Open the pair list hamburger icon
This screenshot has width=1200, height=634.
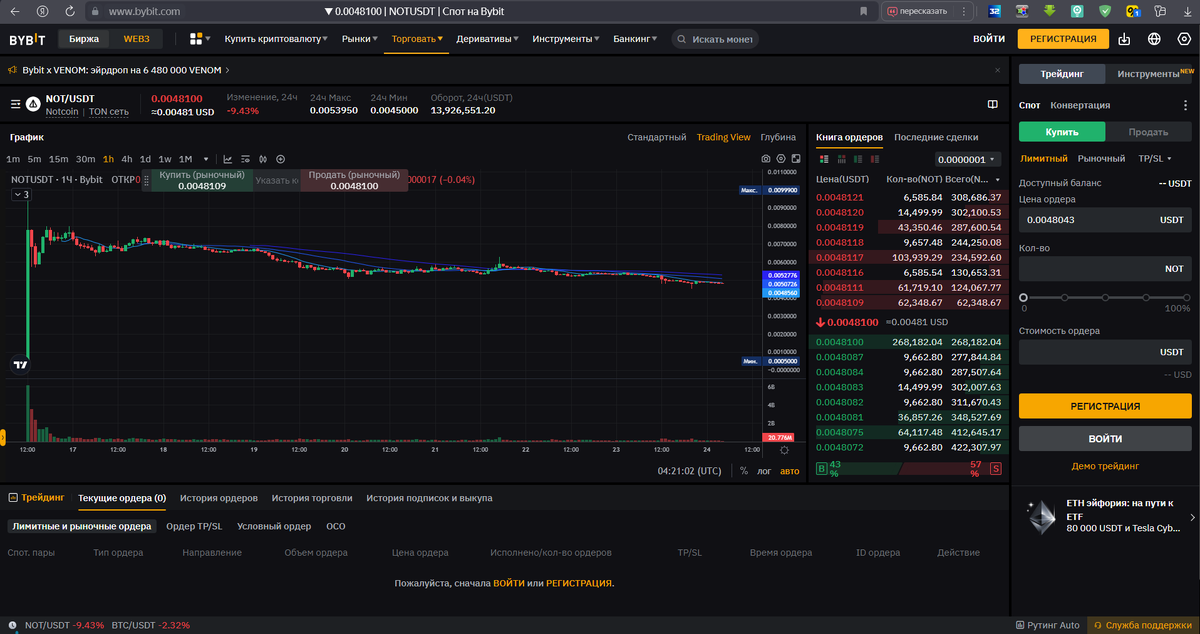tap(15, 104)
